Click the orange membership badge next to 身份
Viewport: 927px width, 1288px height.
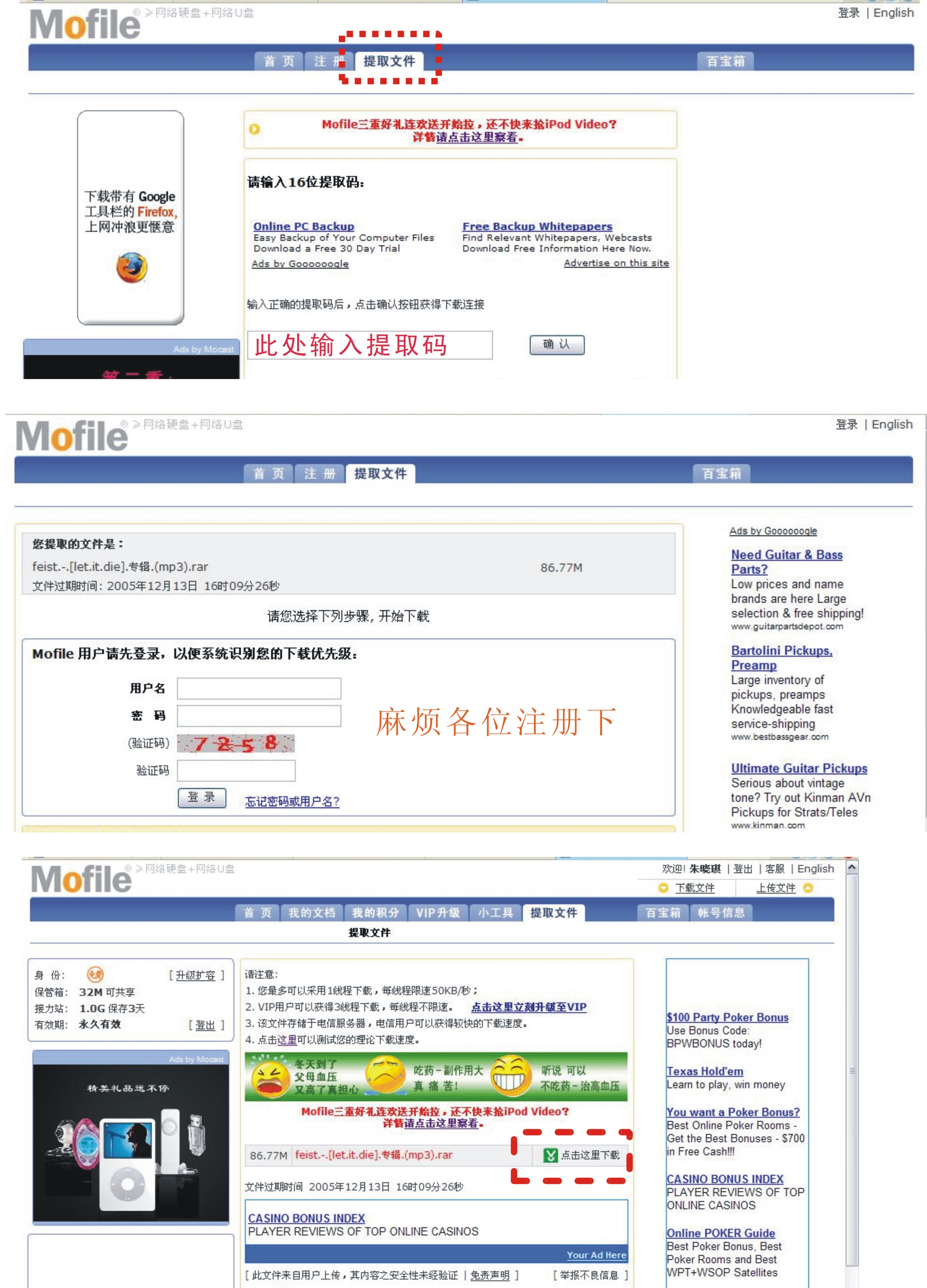95,975
